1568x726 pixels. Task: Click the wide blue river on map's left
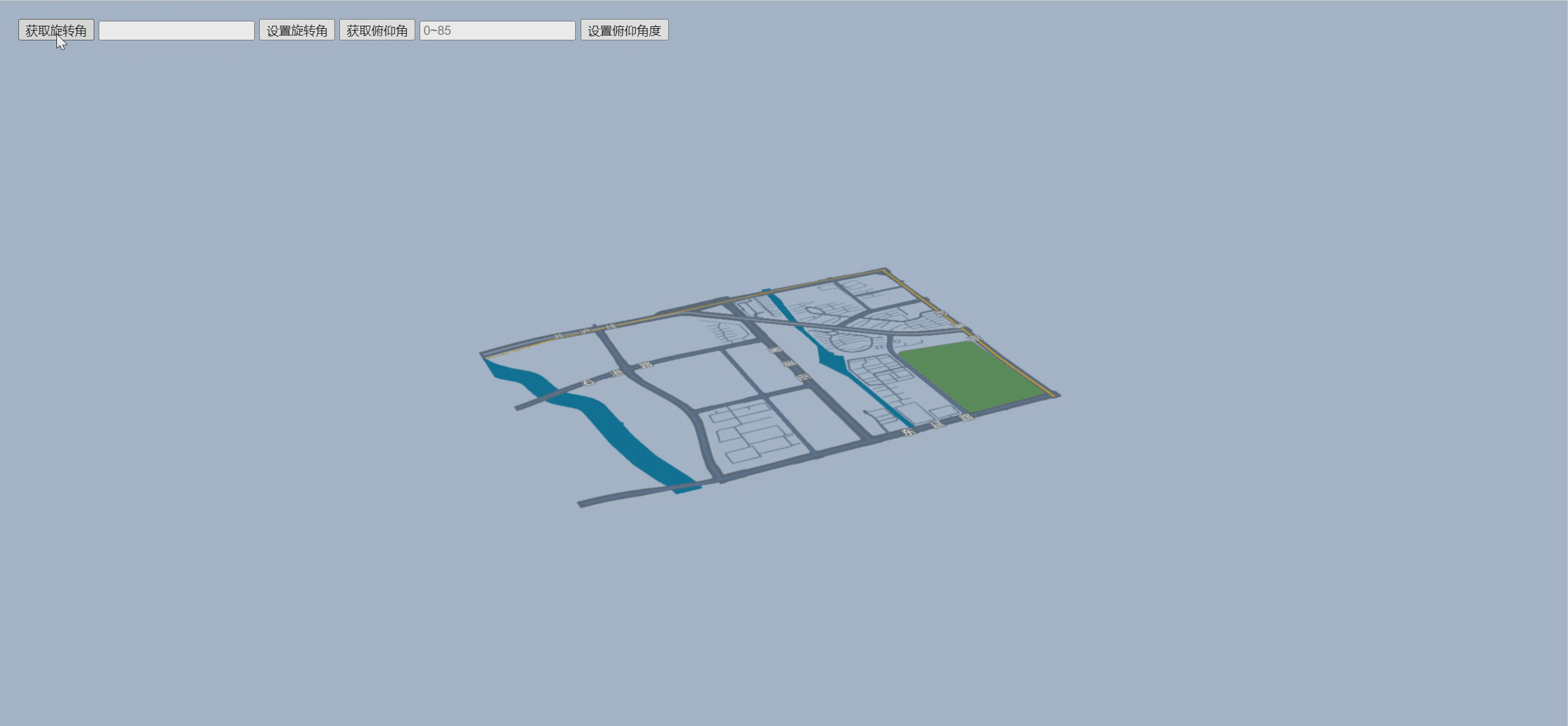tap(612, 428)
